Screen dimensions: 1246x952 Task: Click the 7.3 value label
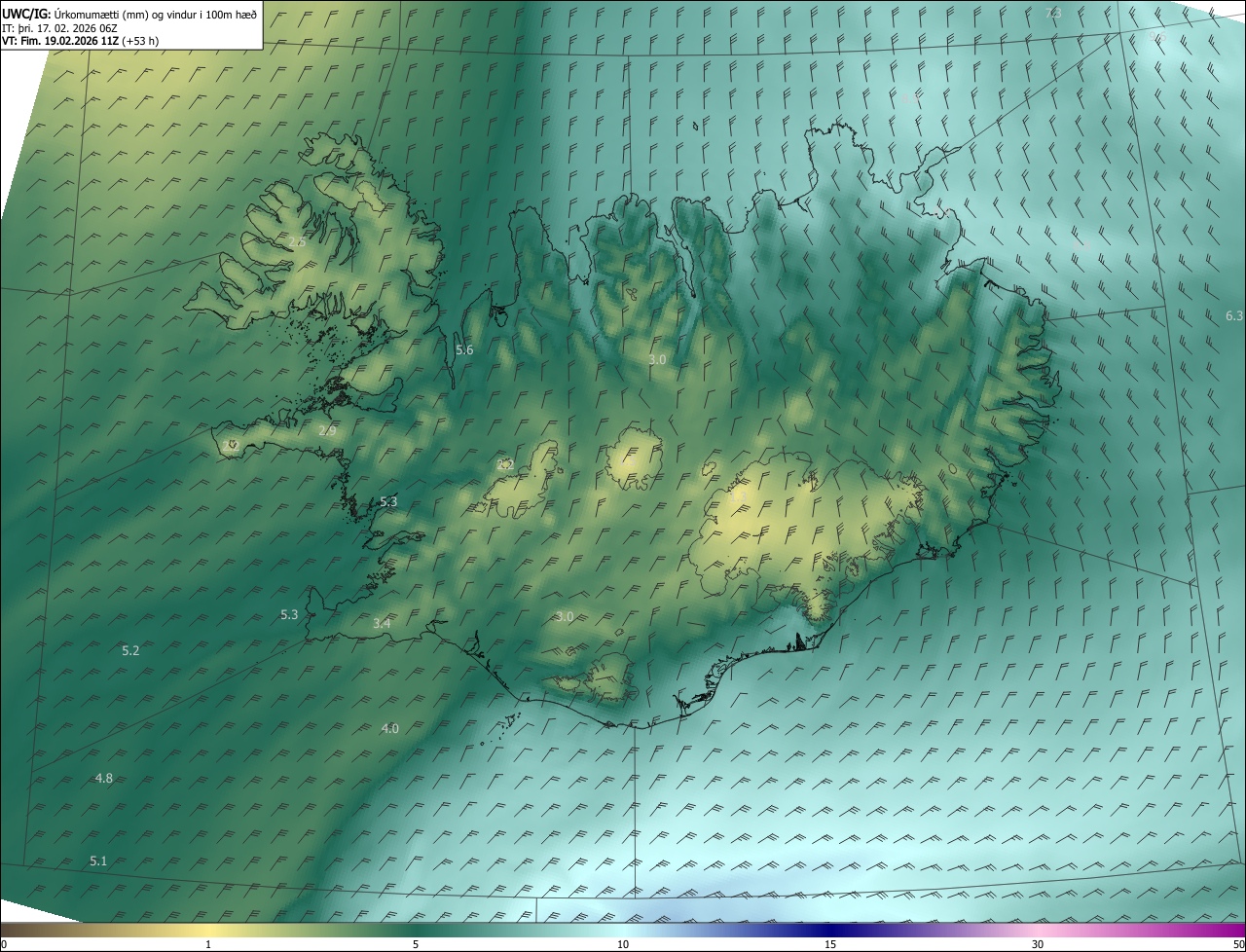(1053, 13)
